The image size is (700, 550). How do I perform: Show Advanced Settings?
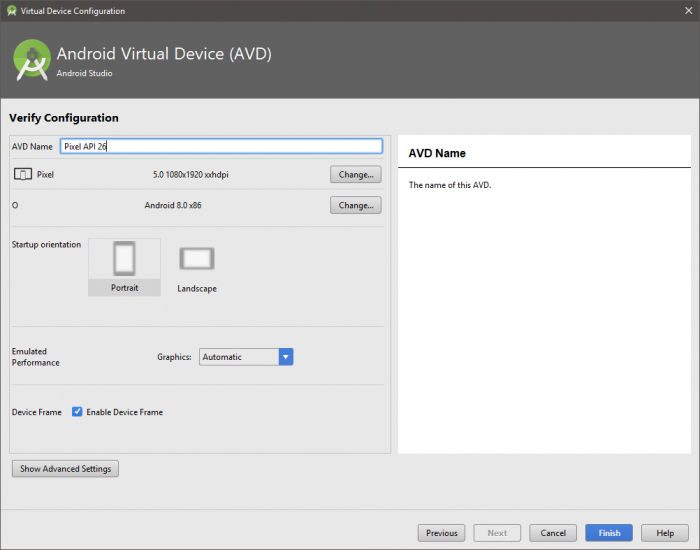click(x=65, y=469)
